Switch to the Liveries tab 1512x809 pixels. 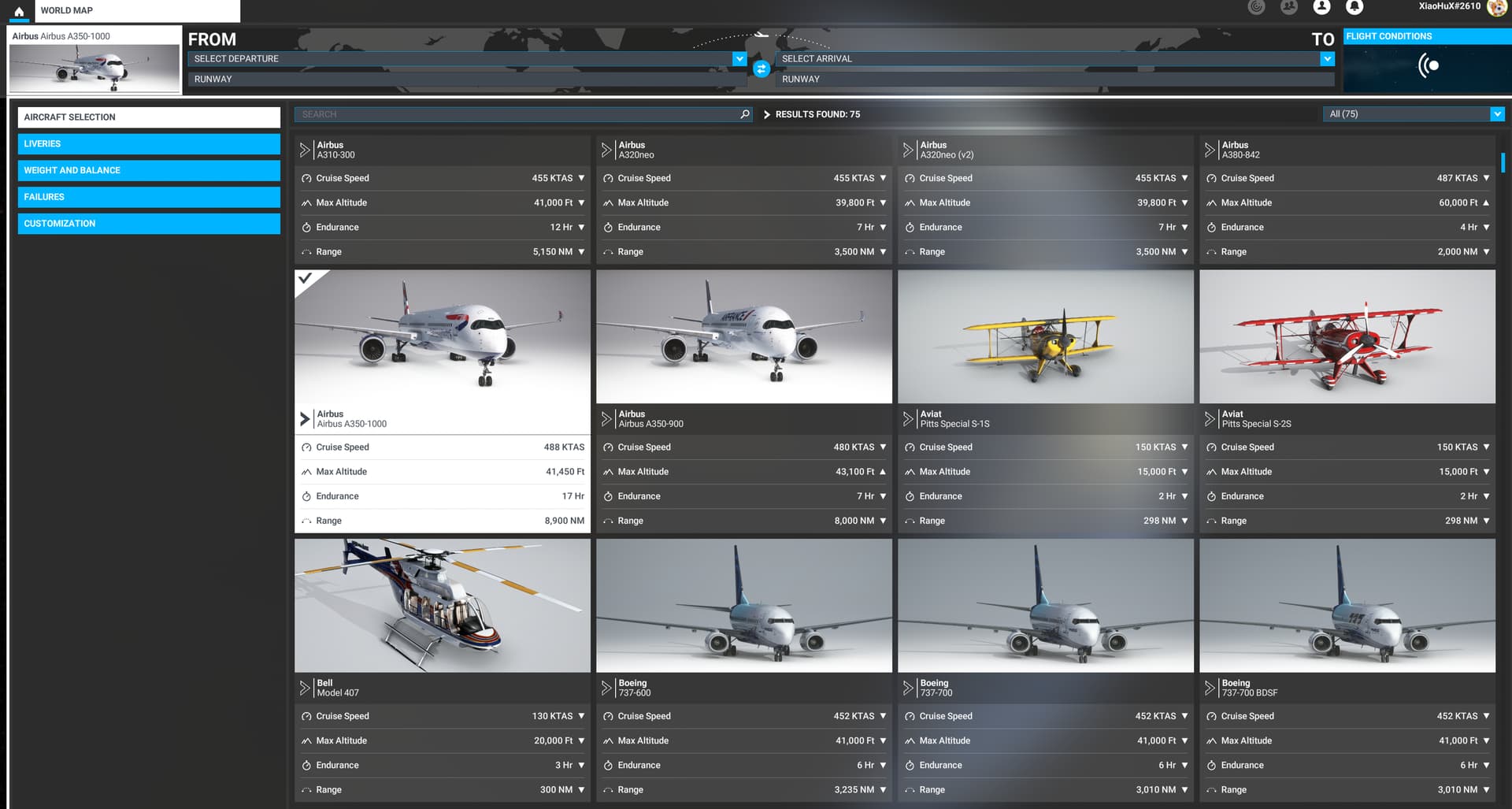pyautogui.click(x=149, y=144)
